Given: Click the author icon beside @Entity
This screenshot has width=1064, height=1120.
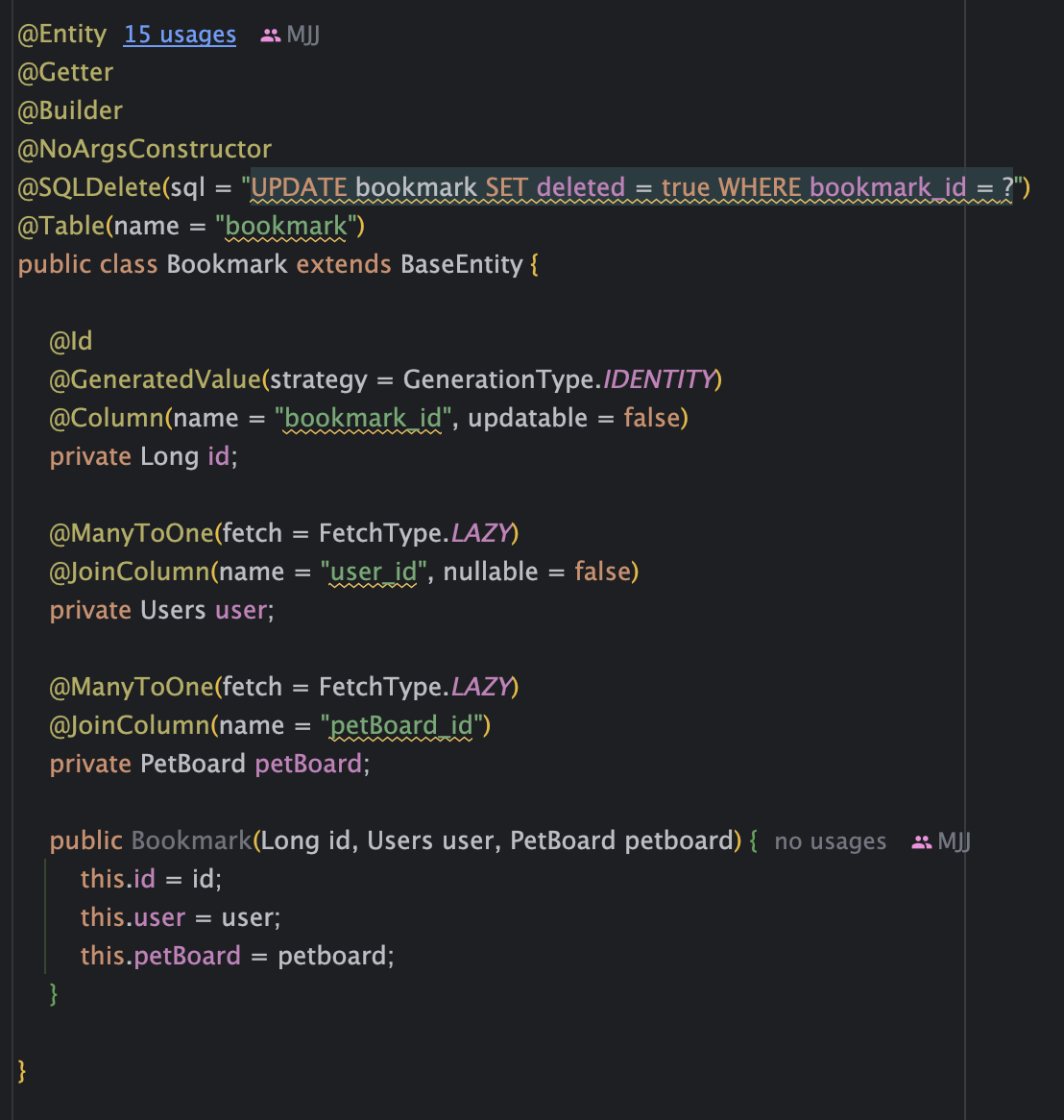Looking at the screenshot, I should [x=270, y=35].
